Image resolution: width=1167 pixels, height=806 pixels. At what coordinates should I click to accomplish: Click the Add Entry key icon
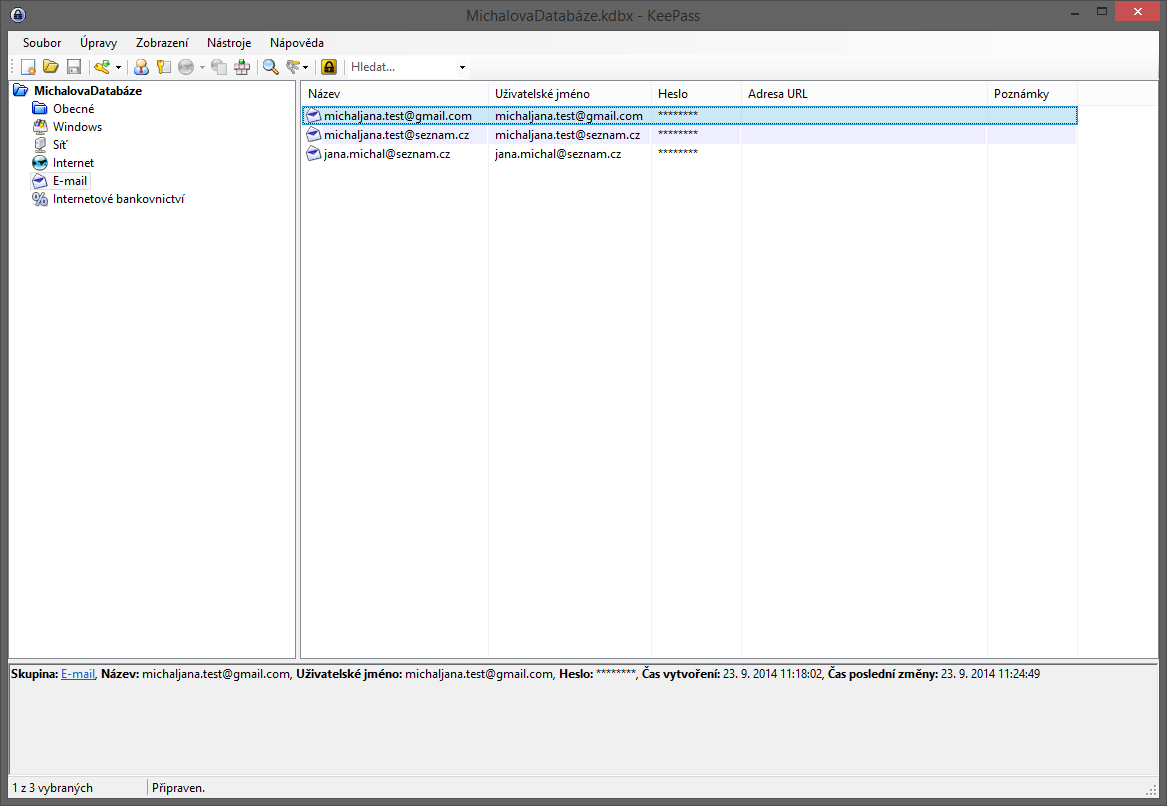(x=100, y=67)
